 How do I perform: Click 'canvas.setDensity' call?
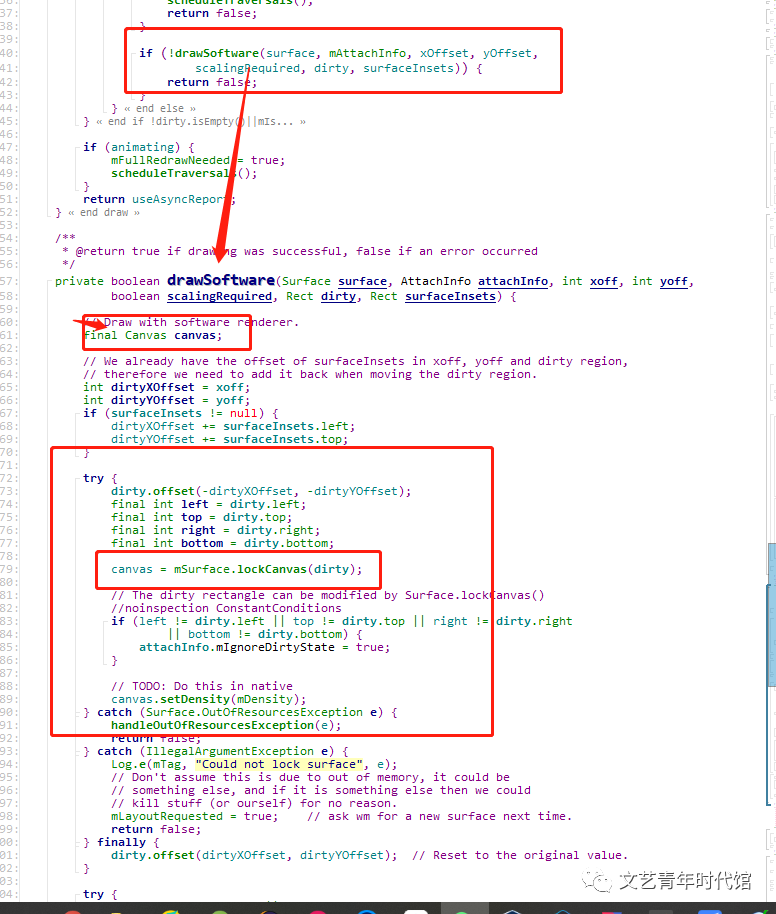pyautogui.click(x=170, y=699)
